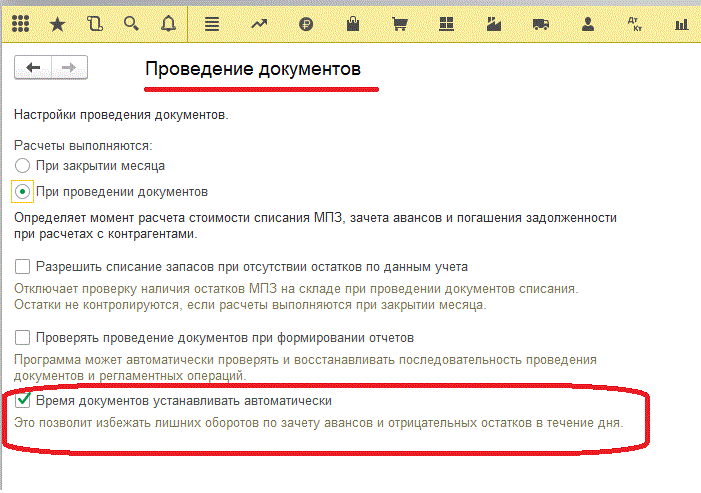The width and height of the screenshot is (701, 493).
Task: Click the hint starting 'Программа может автоматически'
Action: coord(305,367)
